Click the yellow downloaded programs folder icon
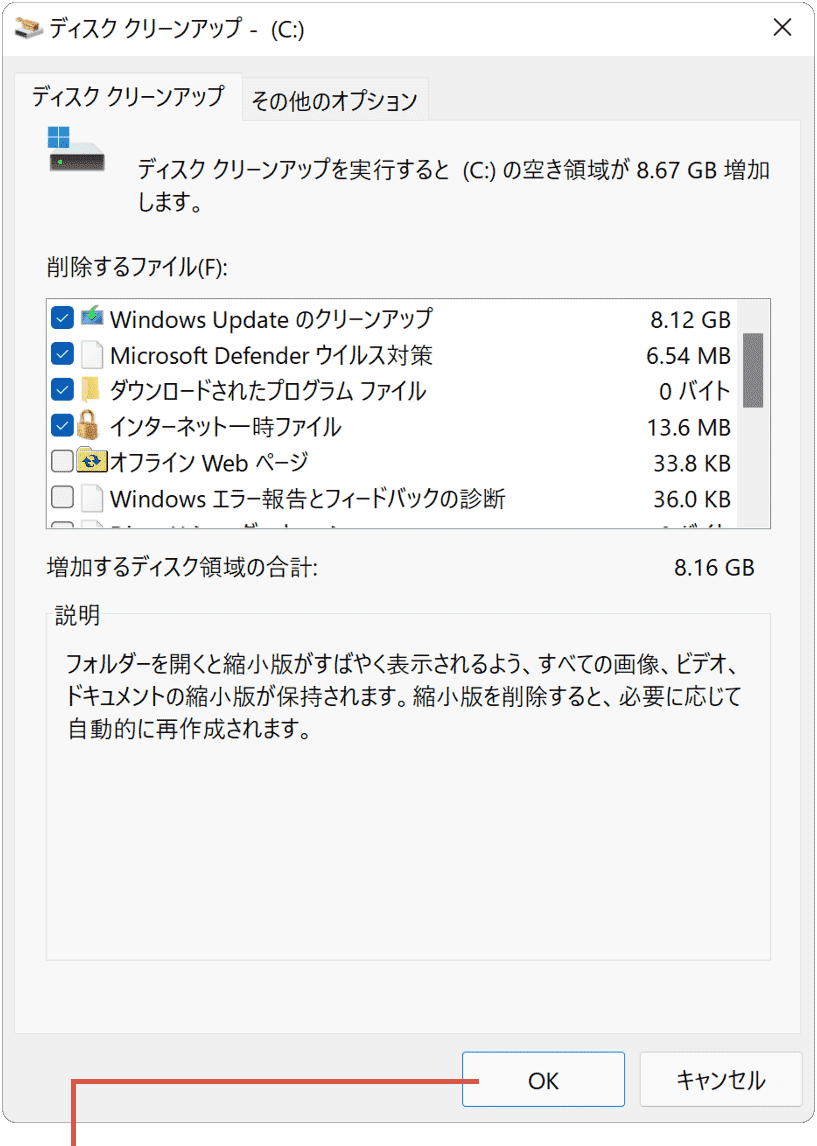The height and width of the screenshot is (1146, 817). [91, 390]
